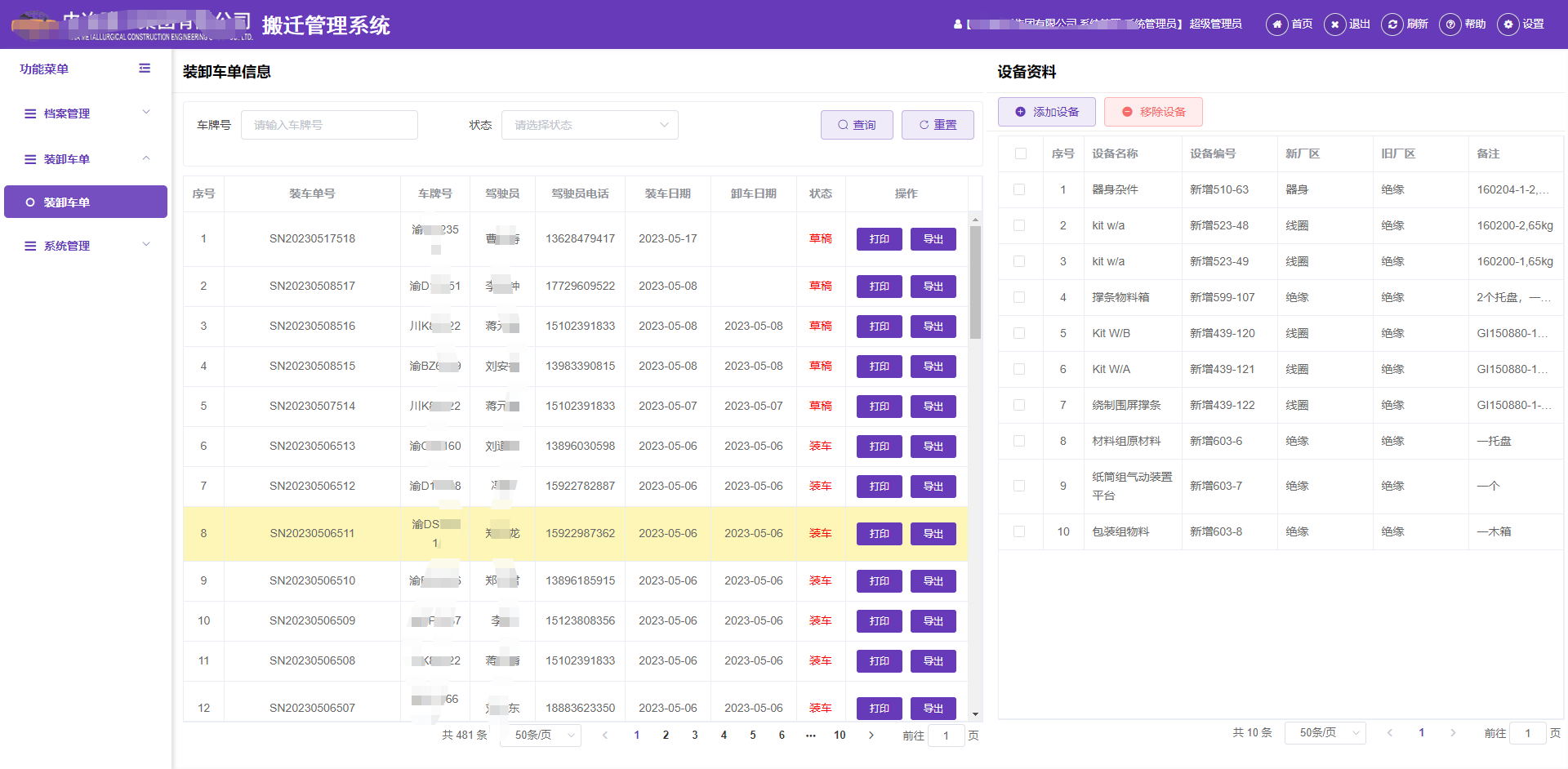Check the box for 新增523-48 row

click(x=1019, y=225)
